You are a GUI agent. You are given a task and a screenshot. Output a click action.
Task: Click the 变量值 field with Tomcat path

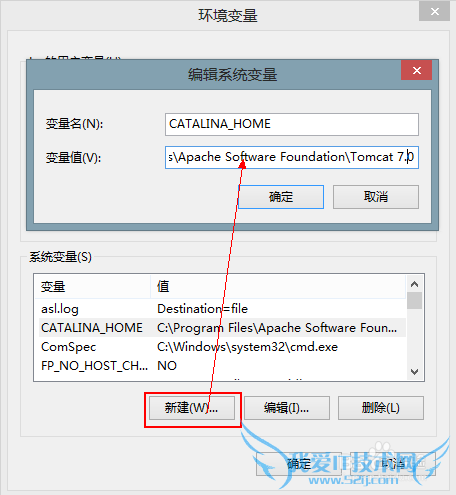(292, 157)
